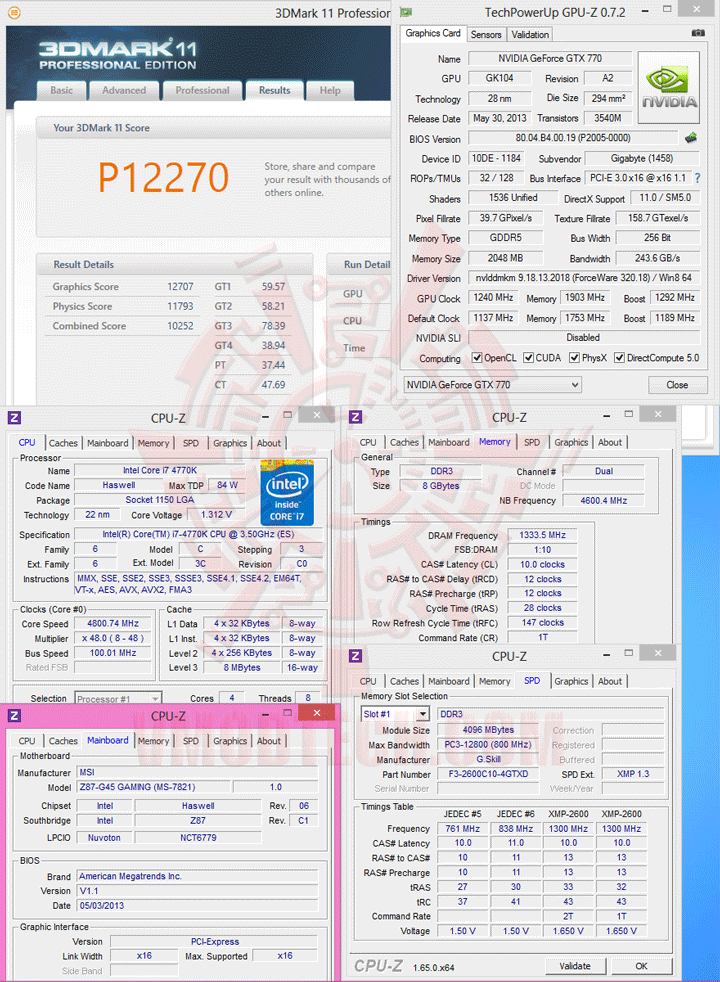The width and height of the screenshot is (720, 982).
Task: Click the motherboard model Z87-G45 GAMING field
Action: 153,787
